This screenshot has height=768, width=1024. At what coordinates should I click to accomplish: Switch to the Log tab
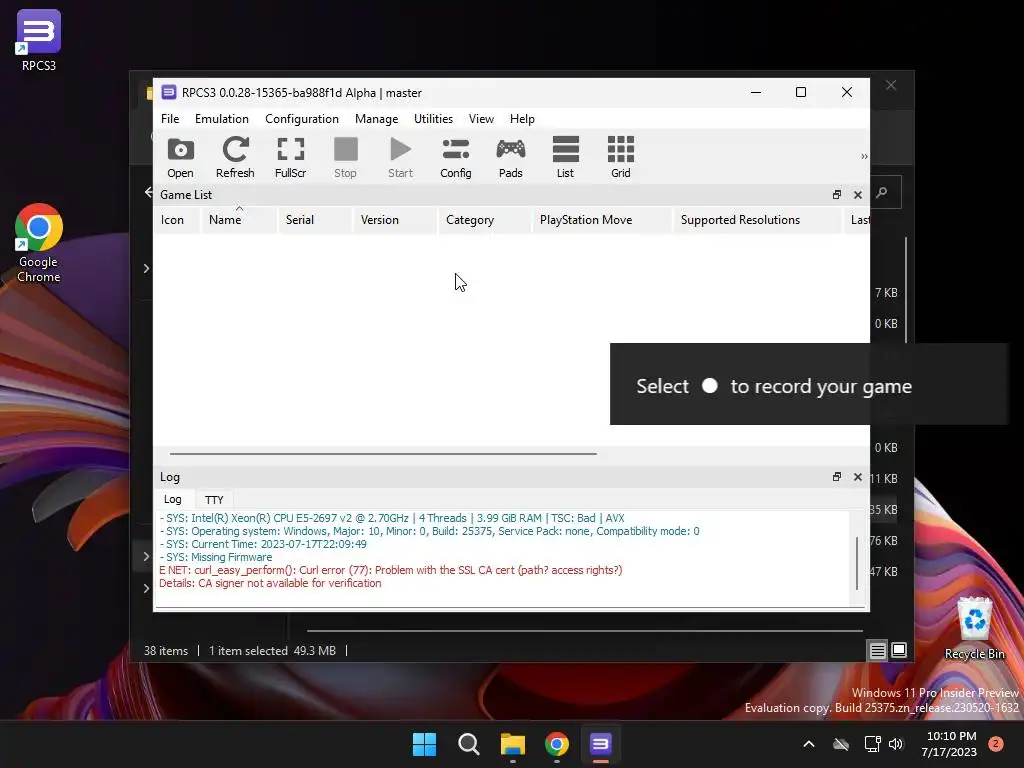pyautogui.click(x=173, y=499)
